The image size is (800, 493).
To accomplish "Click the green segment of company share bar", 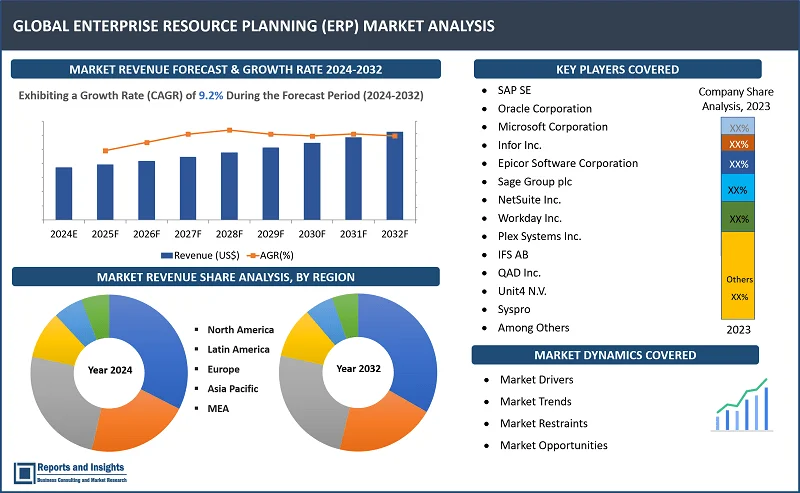I will coord(738,217).
